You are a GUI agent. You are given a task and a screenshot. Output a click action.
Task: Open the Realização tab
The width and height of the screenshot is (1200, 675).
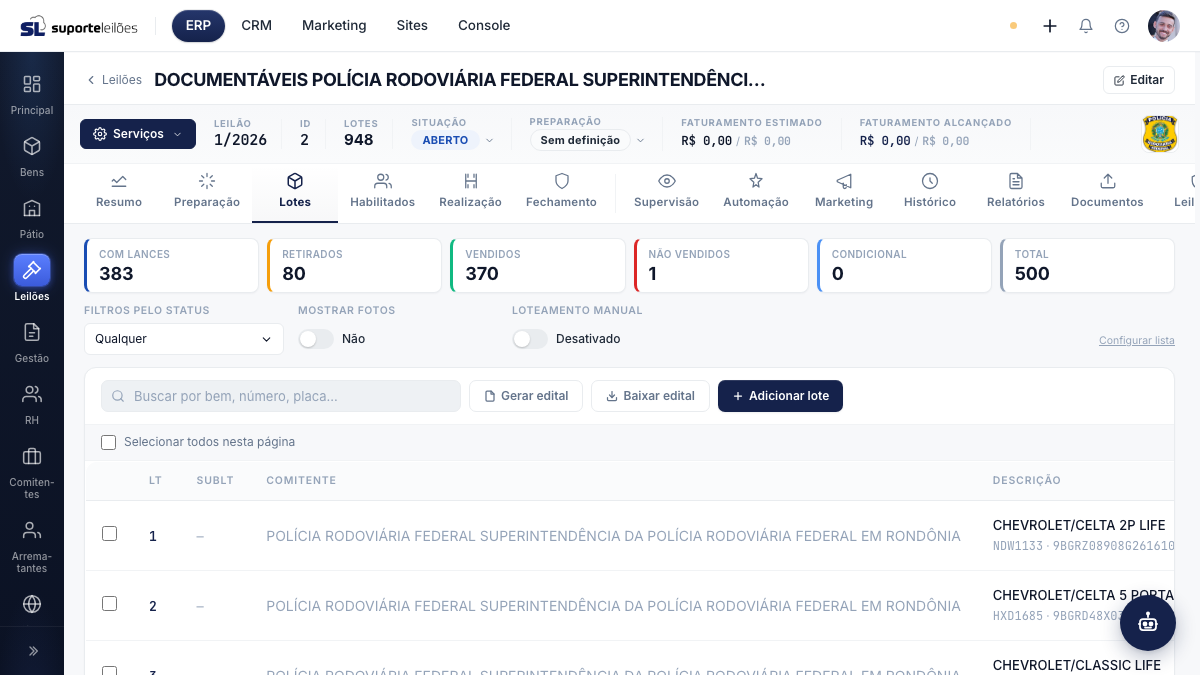pyautogui.click(x=470, y=190)
